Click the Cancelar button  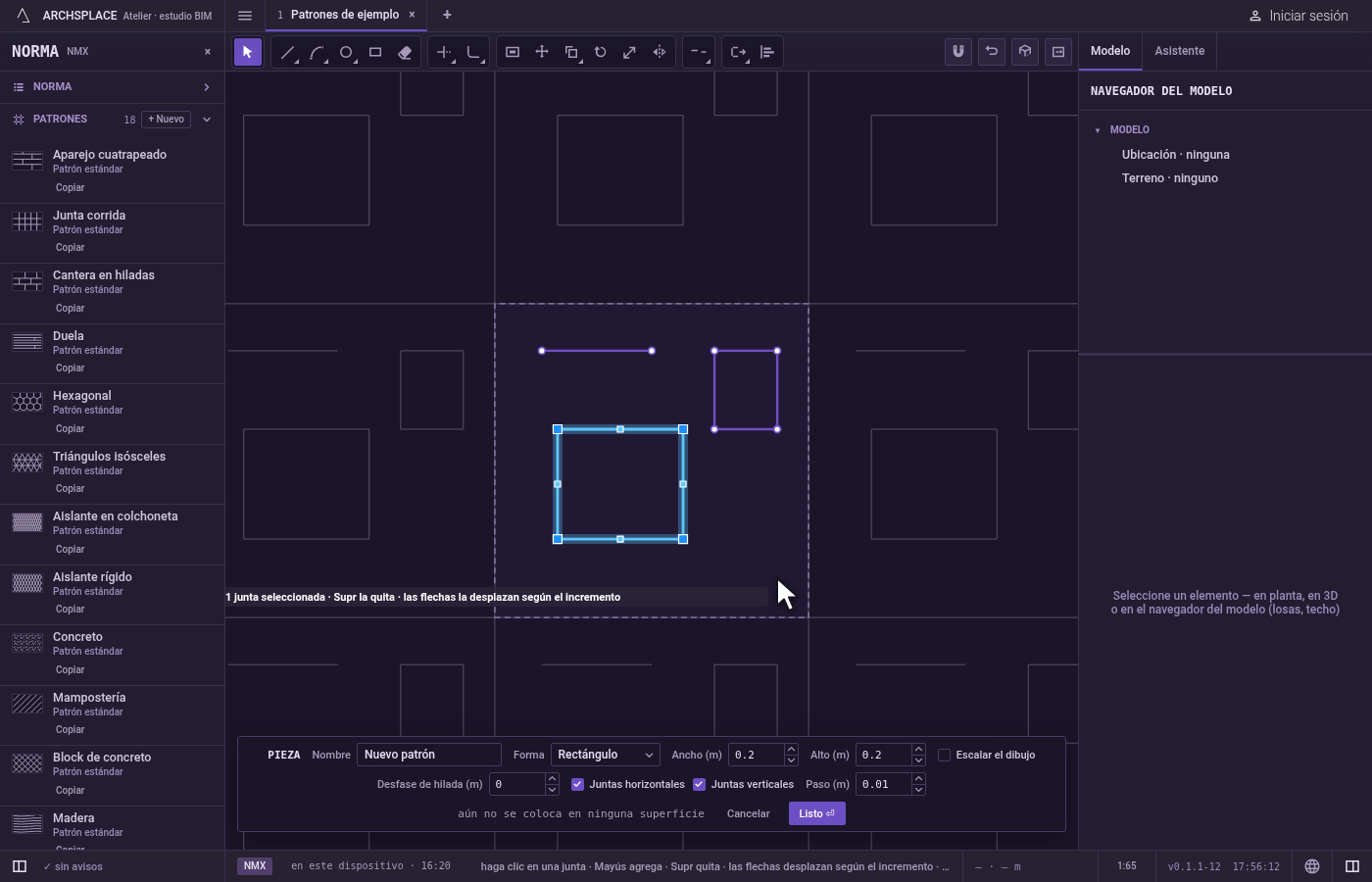pyautogui.click(x=749, y=813)
